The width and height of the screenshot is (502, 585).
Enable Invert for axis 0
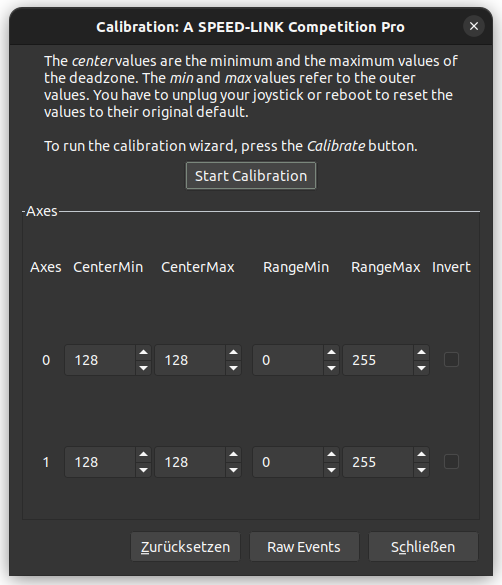451,360
